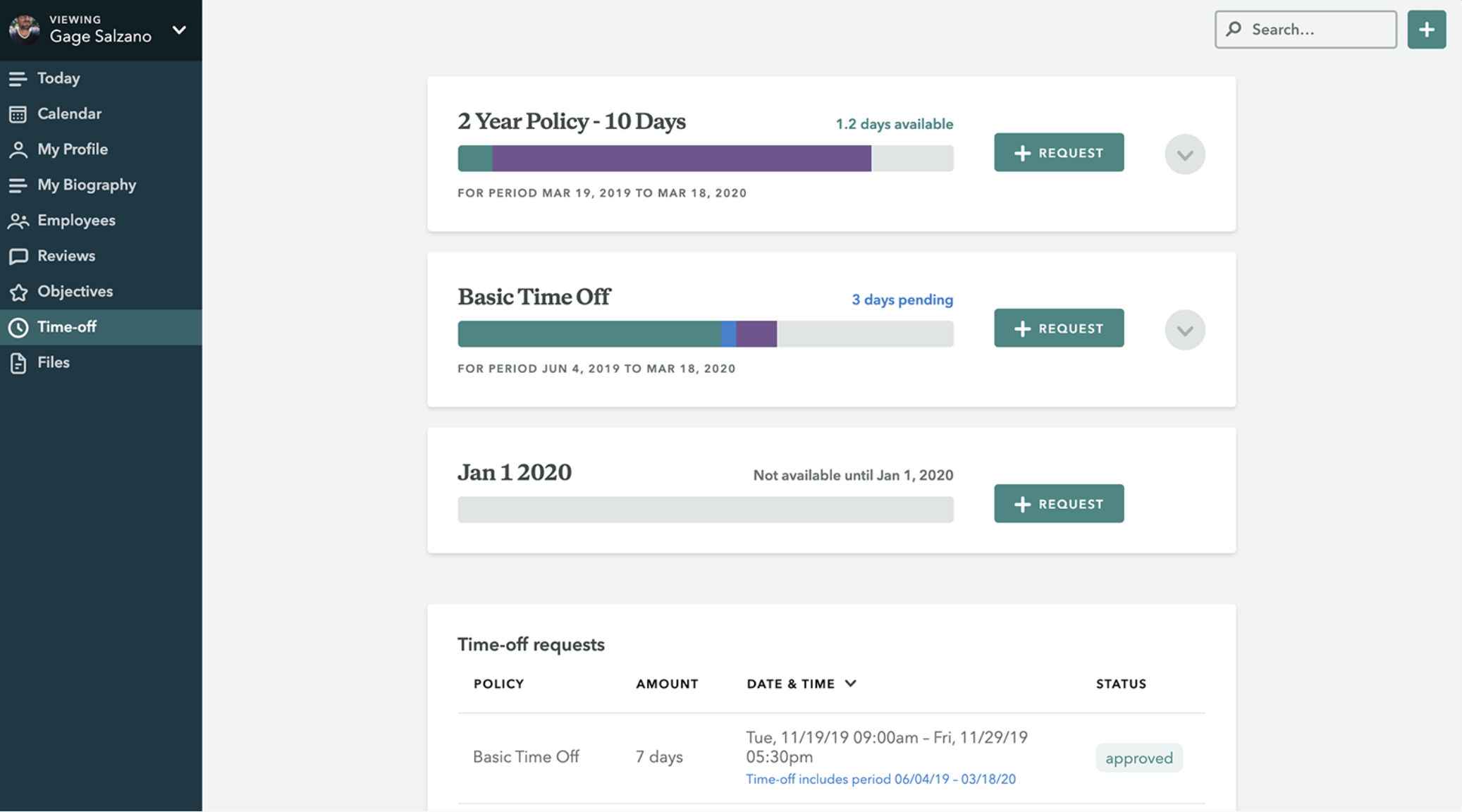This screenshot has height=812, width=1462.
Task: Click the Employees people icon
Action: pyautogui.click(x=18, y=221)
